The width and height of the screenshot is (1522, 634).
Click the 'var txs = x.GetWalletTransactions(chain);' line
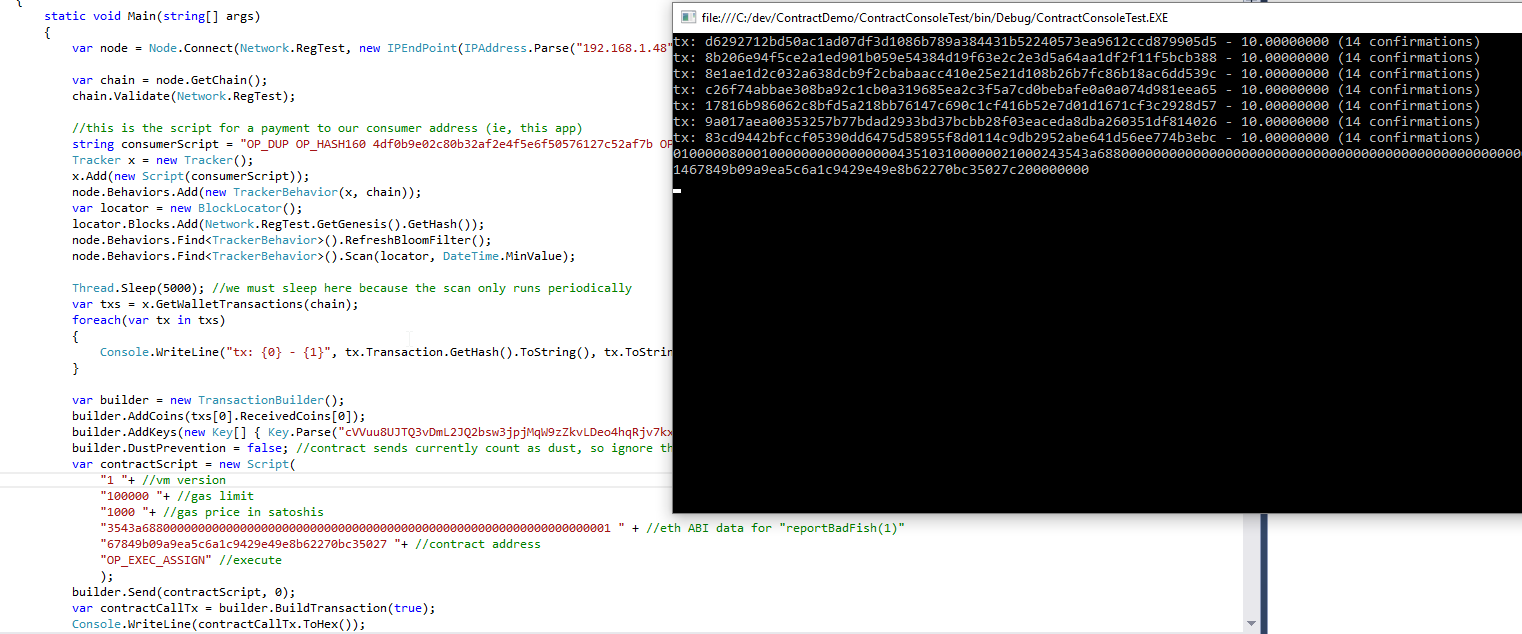[215, 304]
